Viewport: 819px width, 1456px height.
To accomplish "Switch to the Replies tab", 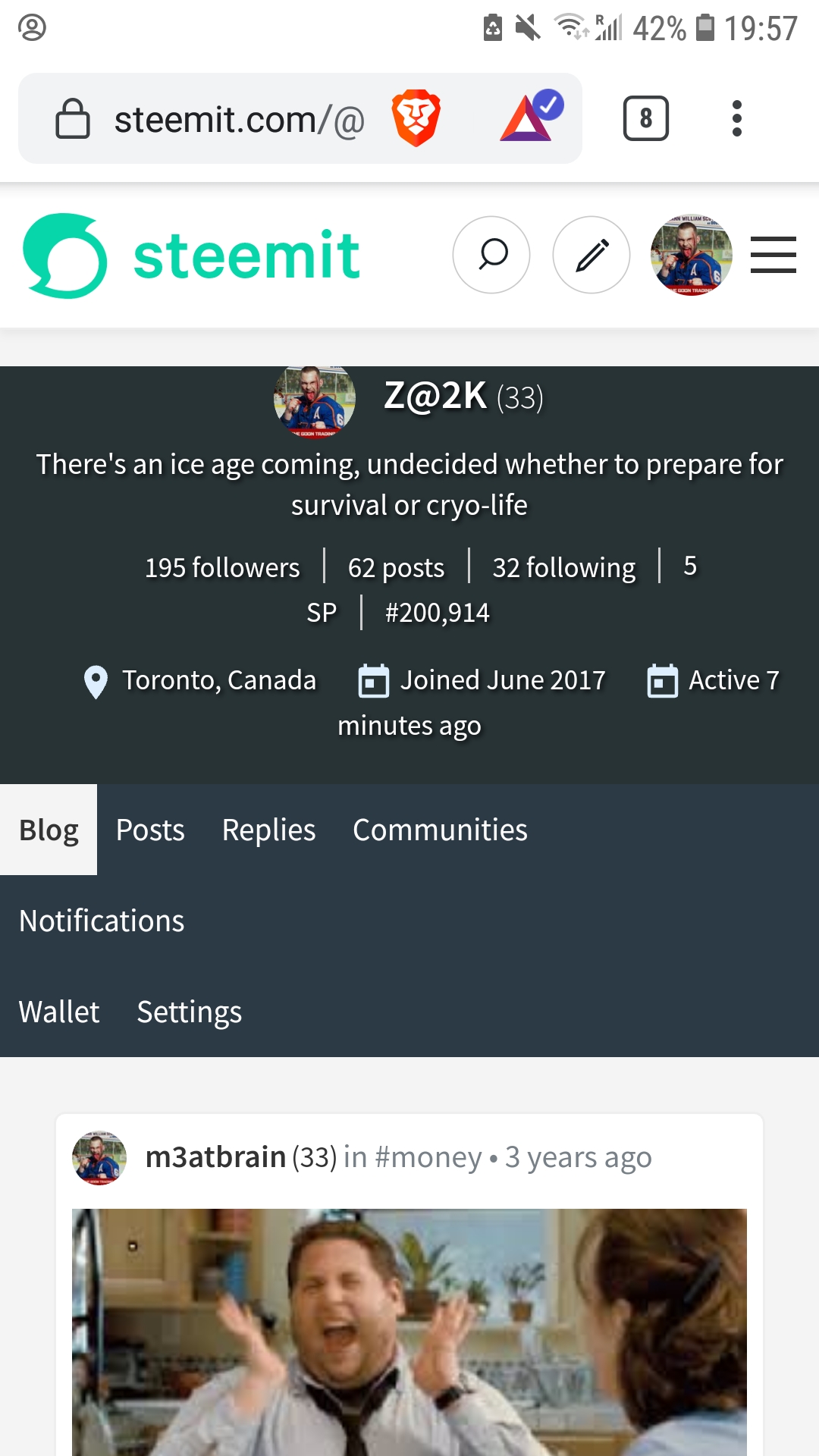I will (268, 830).
